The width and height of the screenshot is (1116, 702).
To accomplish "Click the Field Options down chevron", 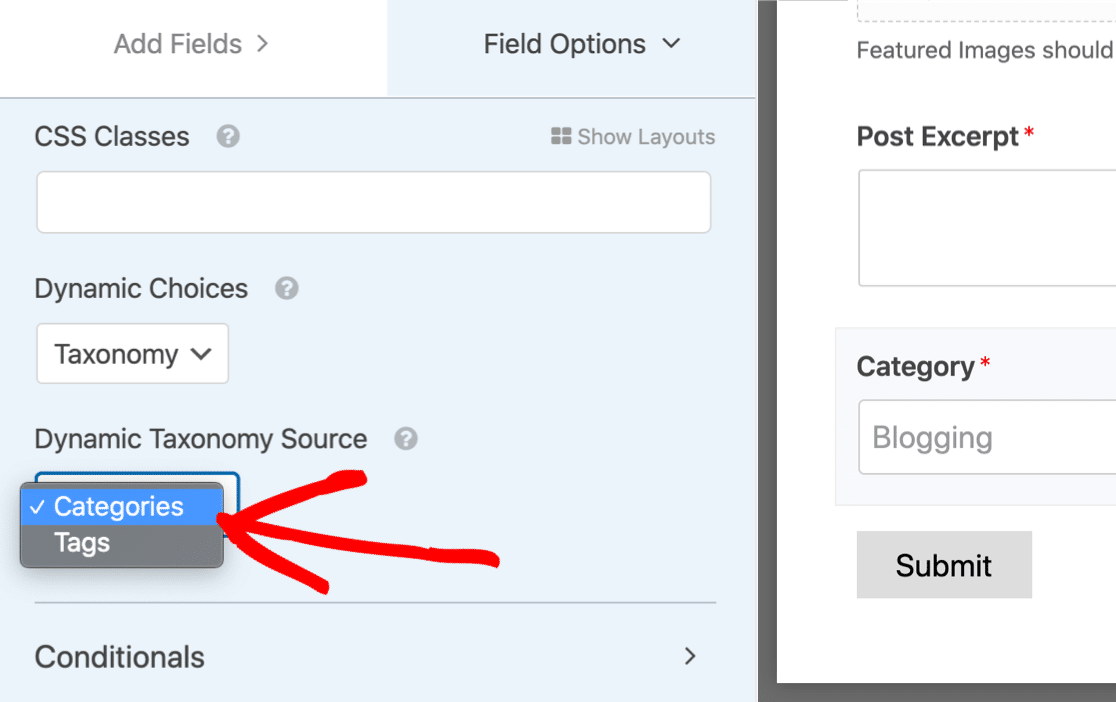I will [671, 44].
